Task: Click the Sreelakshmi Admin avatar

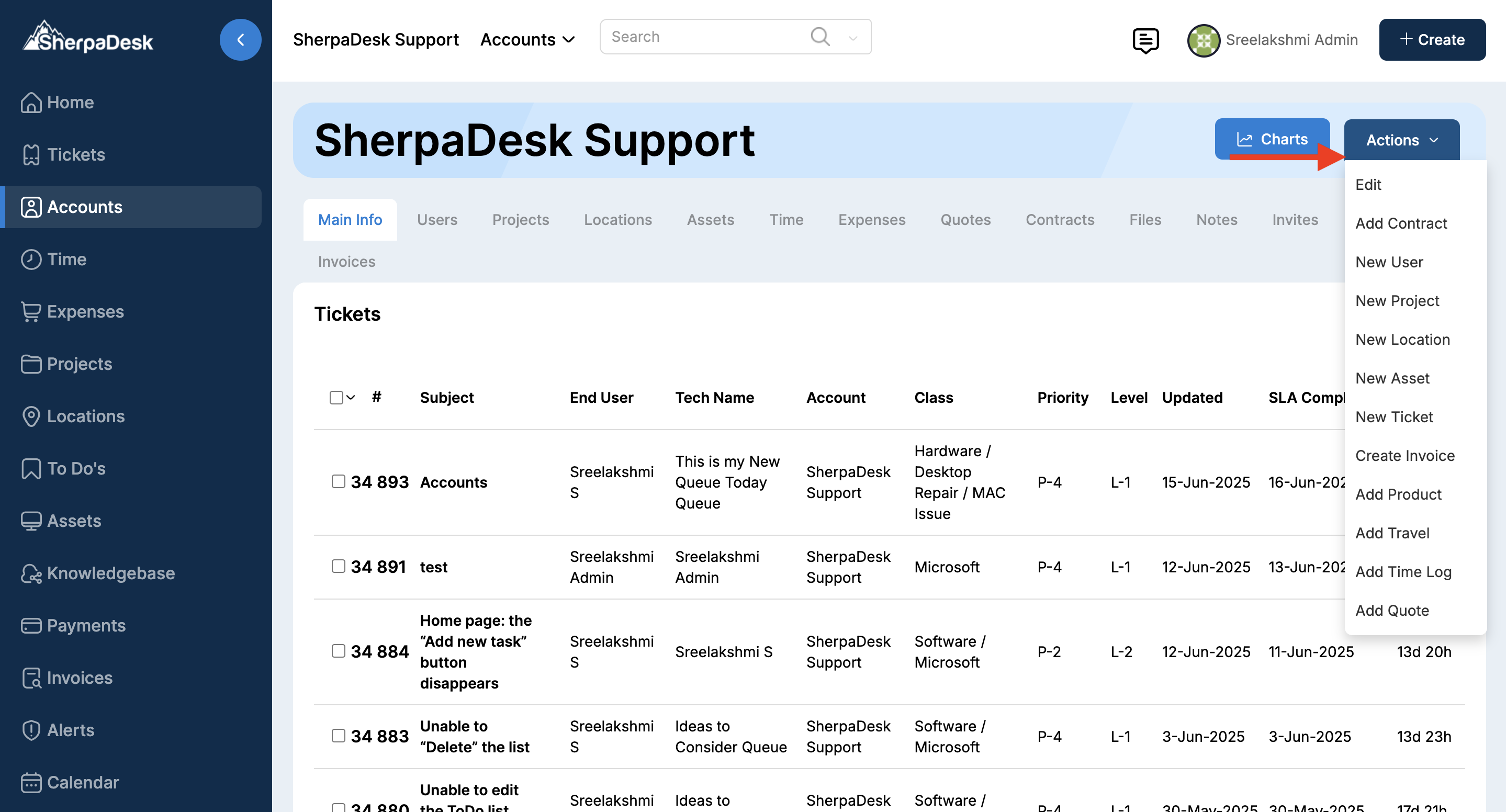Action: pyautogui.click(x=1203, y=40)
